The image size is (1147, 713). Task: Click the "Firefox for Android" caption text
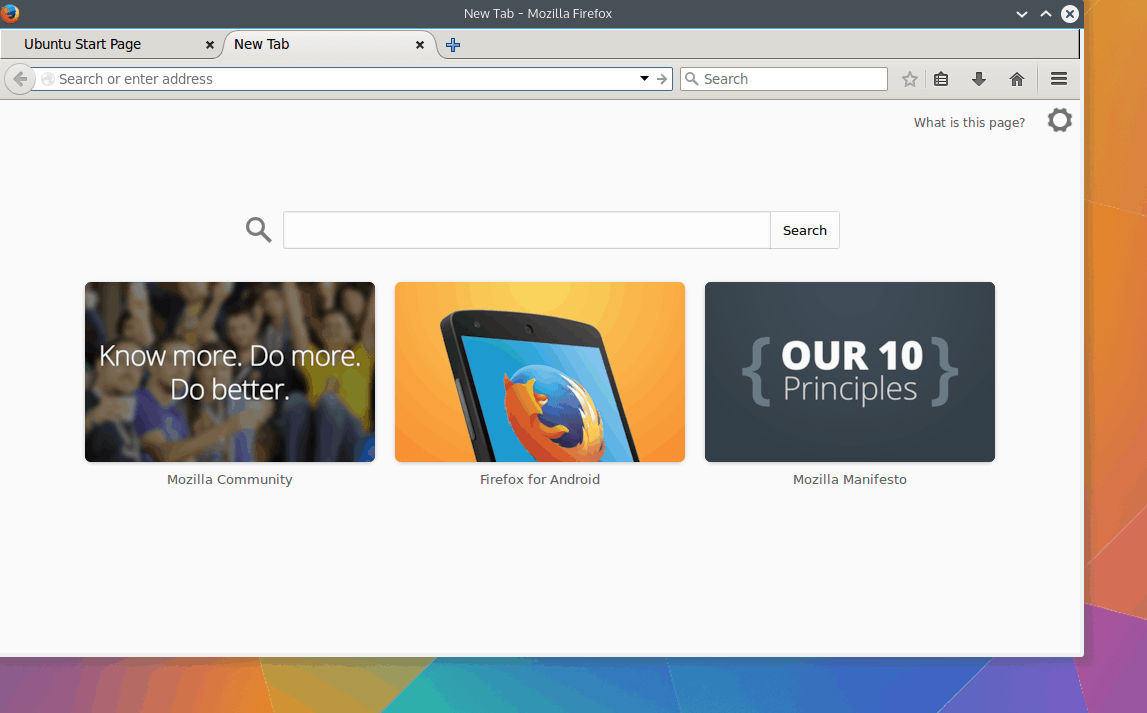click(x=540, y=480)
